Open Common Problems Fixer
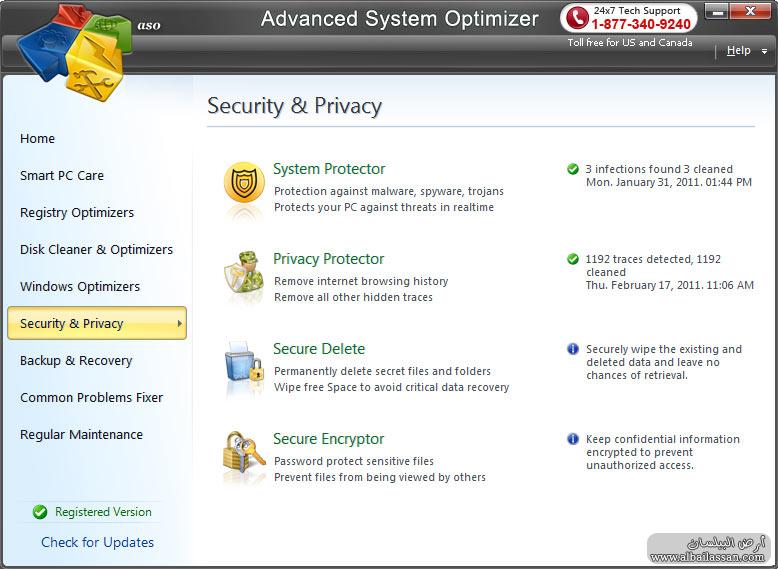Viewport: 778px width, 569px height. pyautogui.click(x=91, y=397)
